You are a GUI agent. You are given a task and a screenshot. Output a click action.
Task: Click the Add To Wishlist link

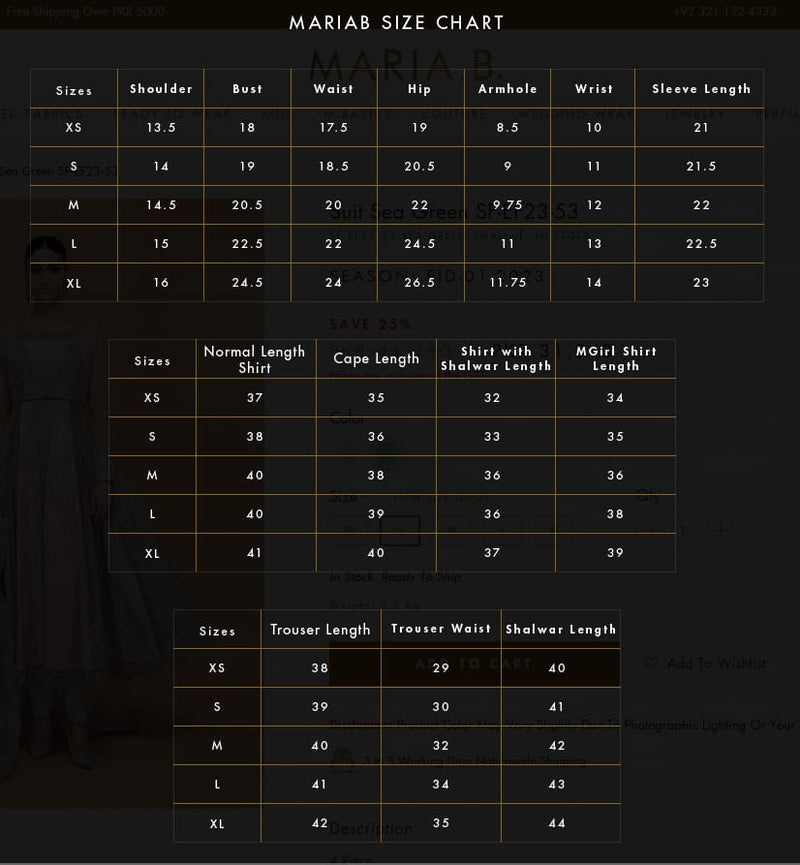click(716, 663)
